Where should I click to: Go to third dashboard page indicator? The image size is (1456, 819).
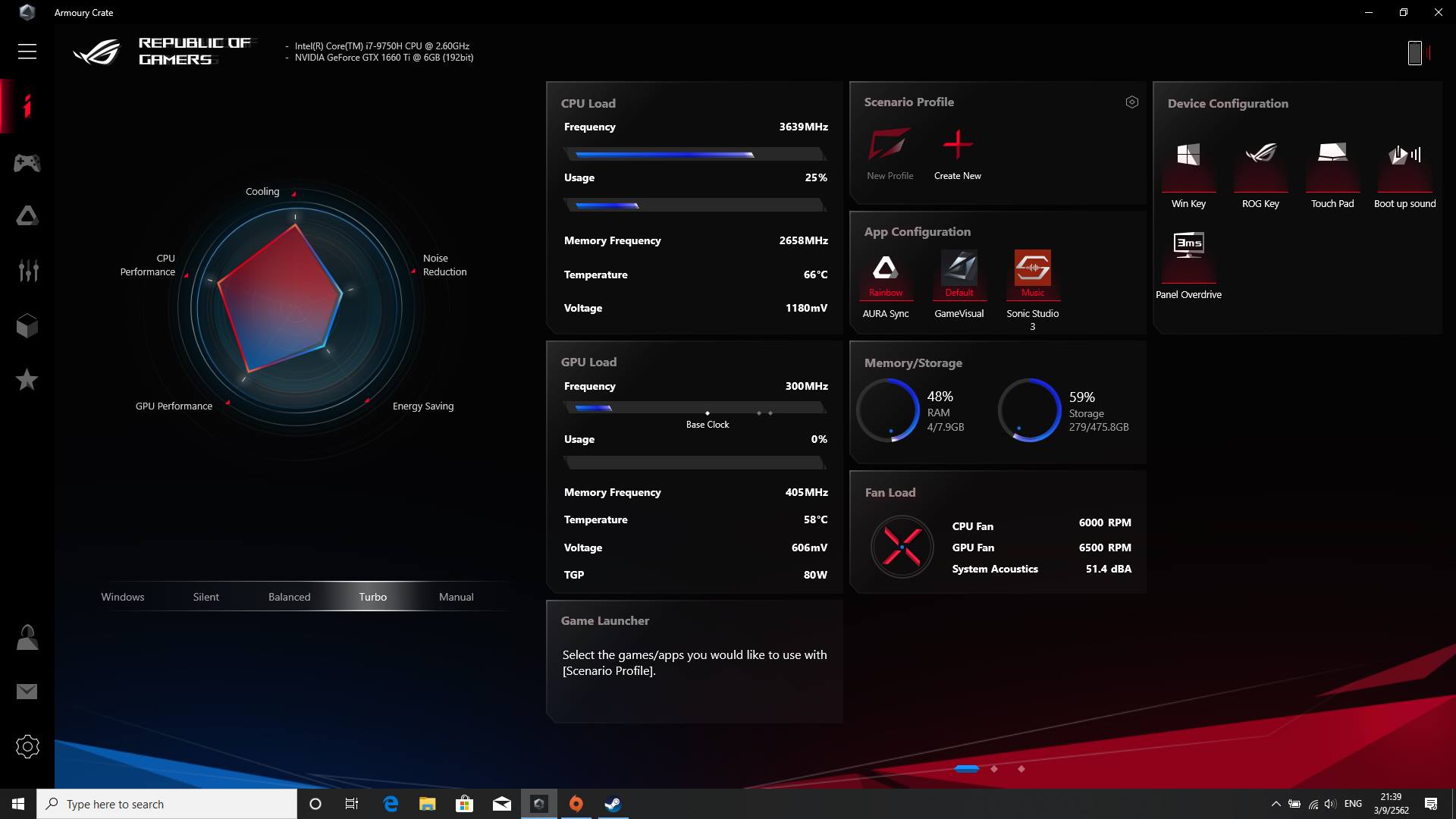tap(1021, 769)
